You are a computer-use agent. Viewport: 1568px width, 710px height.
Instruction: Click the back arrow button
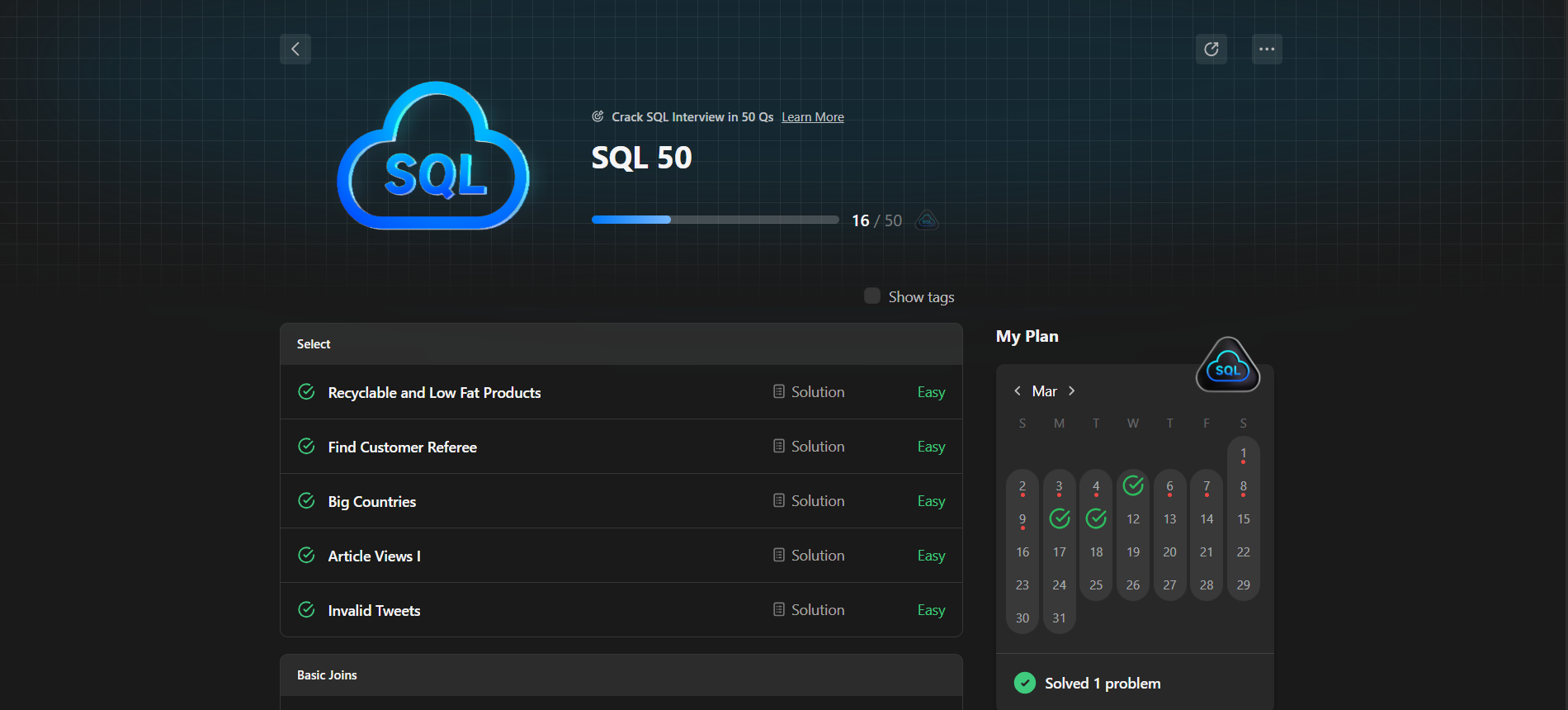point(295,50)
